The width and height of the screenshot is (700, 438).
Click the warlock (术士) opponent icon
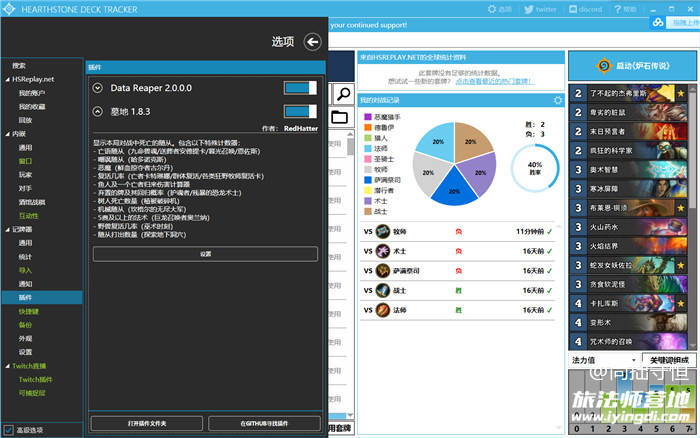383,251
